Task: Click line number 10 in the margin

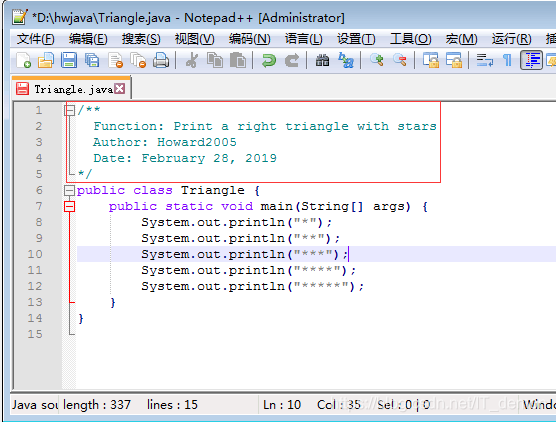Action: [x=35, y=254]
